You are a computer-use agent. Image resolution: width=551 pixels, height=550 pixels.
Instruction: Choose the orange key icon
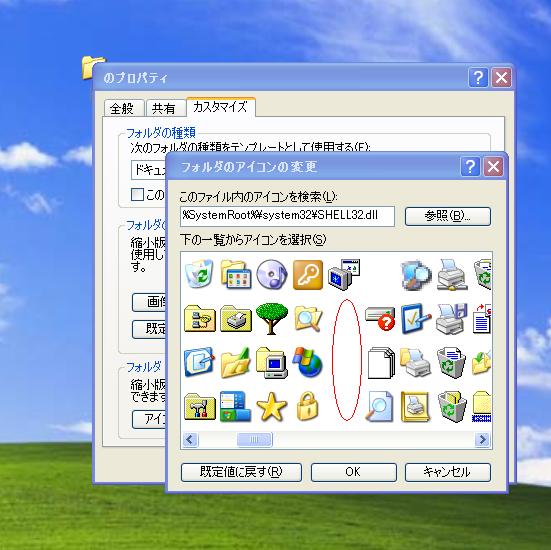[x=307, y=274]
